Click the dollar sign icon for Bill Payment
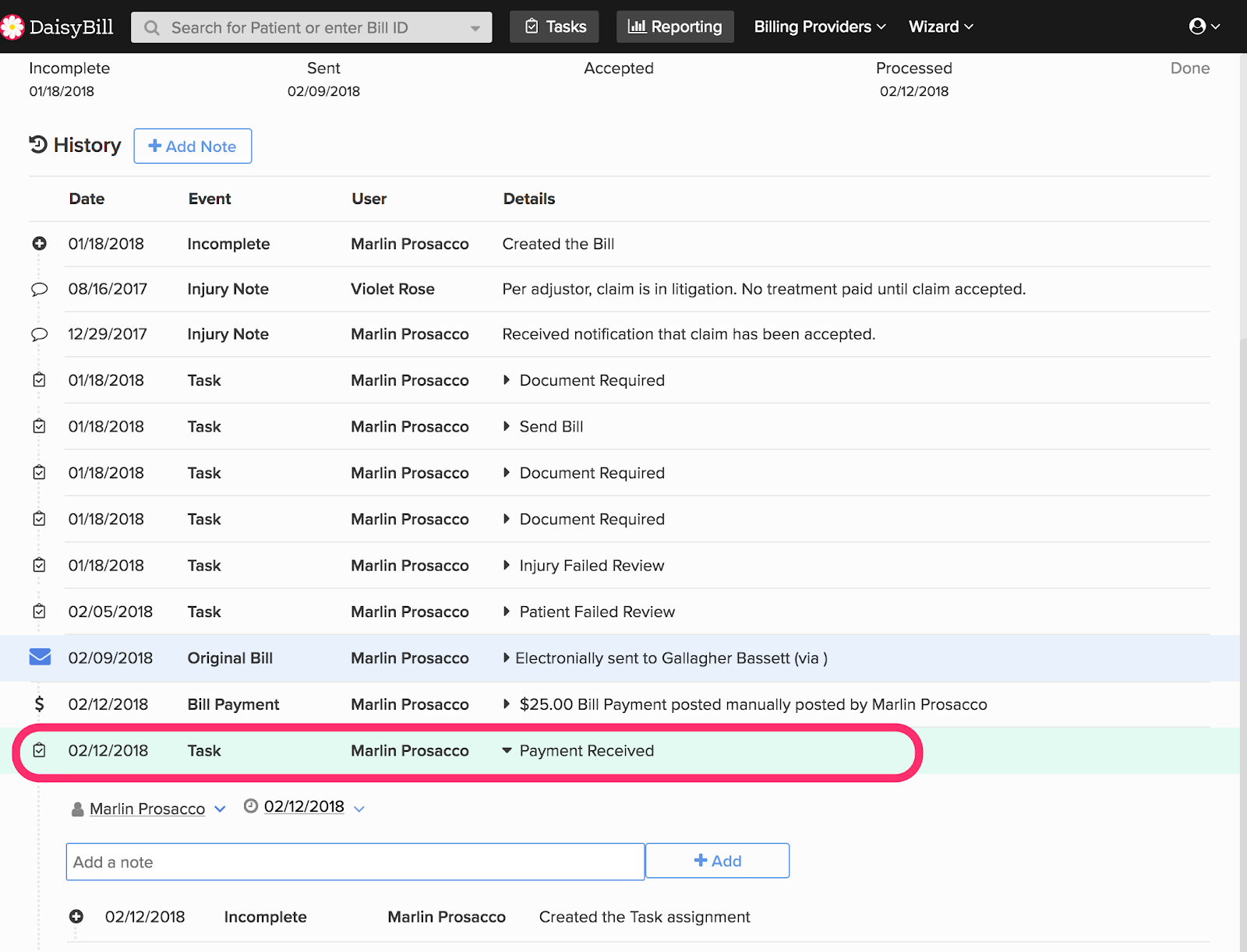The image size is (1247, 952). point(40,704)
